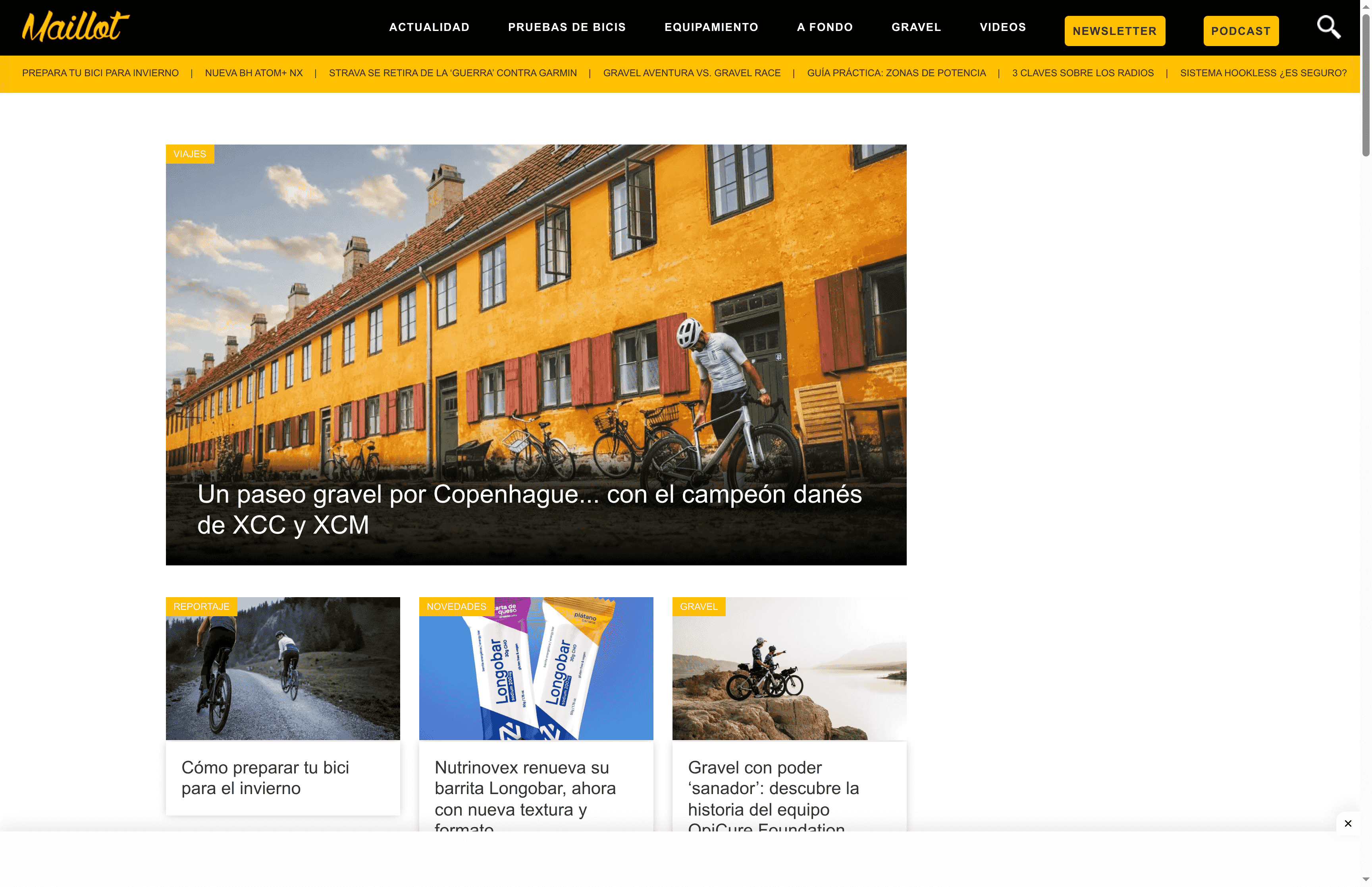The image size is (1372, 887).
Task: Open the NEWSLETTER signup
Action: coord(1115,31)
